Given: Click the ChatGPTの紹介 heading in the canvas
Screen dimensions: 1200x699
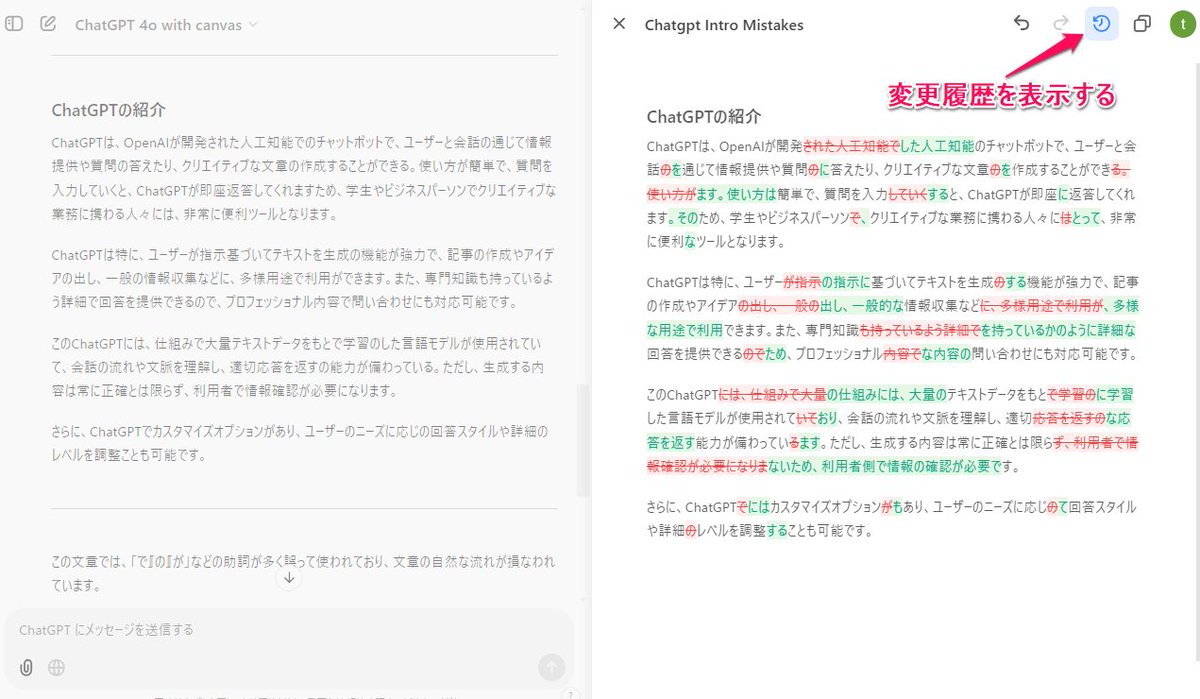Looking at the screenshot, I should coord(704,117).
